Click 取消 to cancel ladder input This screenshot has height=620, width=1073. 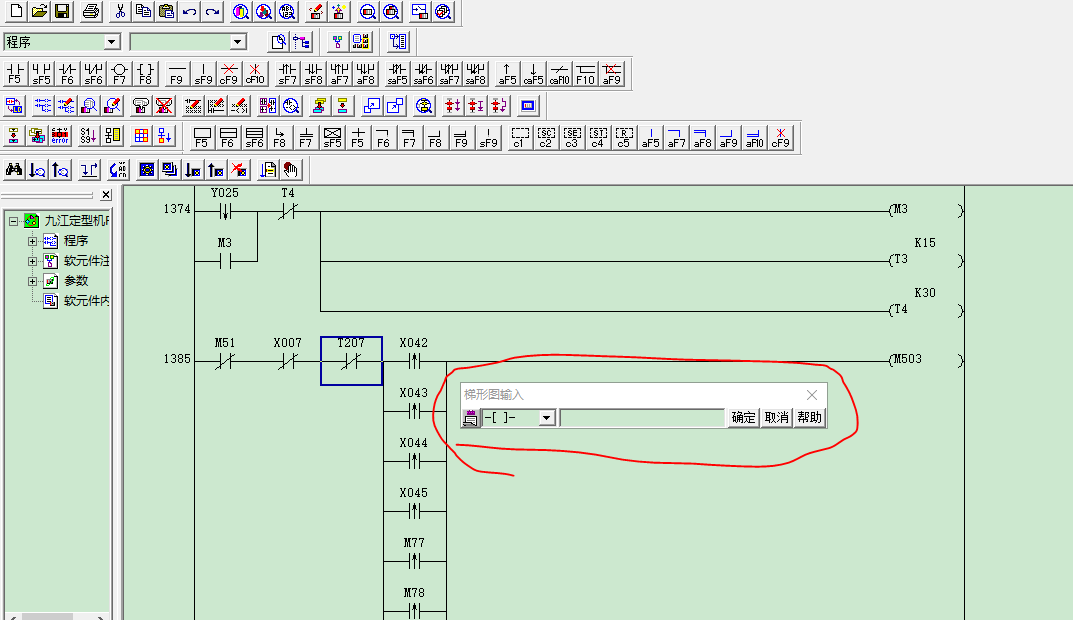(776, 417)
